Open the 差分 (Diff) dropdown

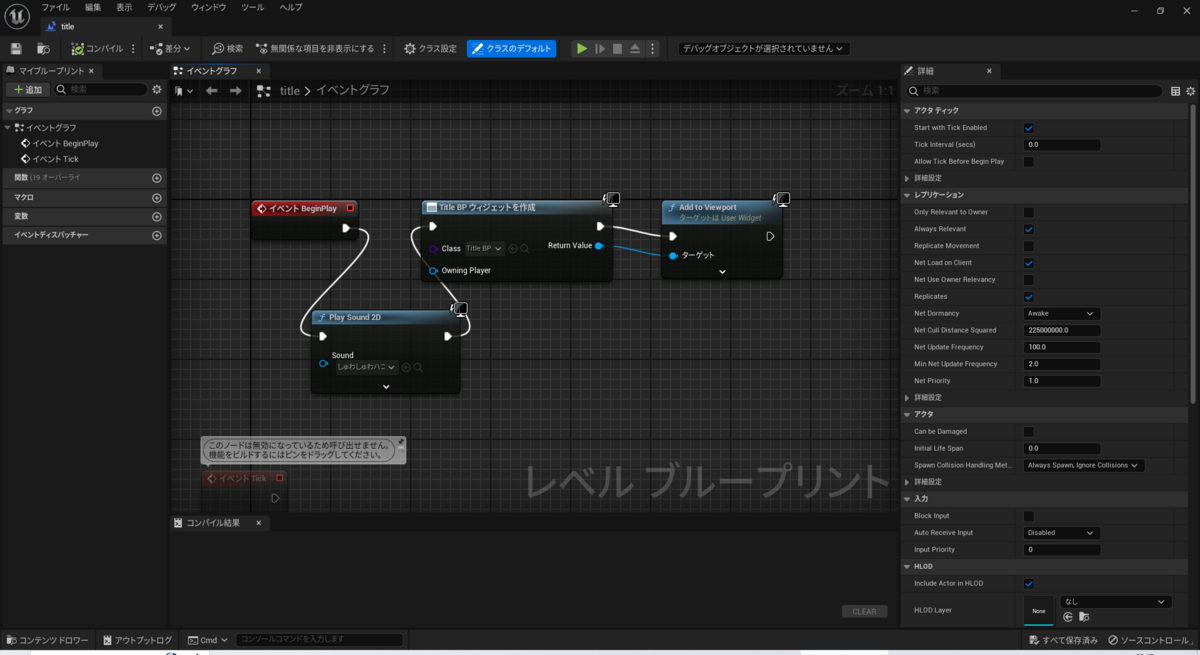coord(170,48)
